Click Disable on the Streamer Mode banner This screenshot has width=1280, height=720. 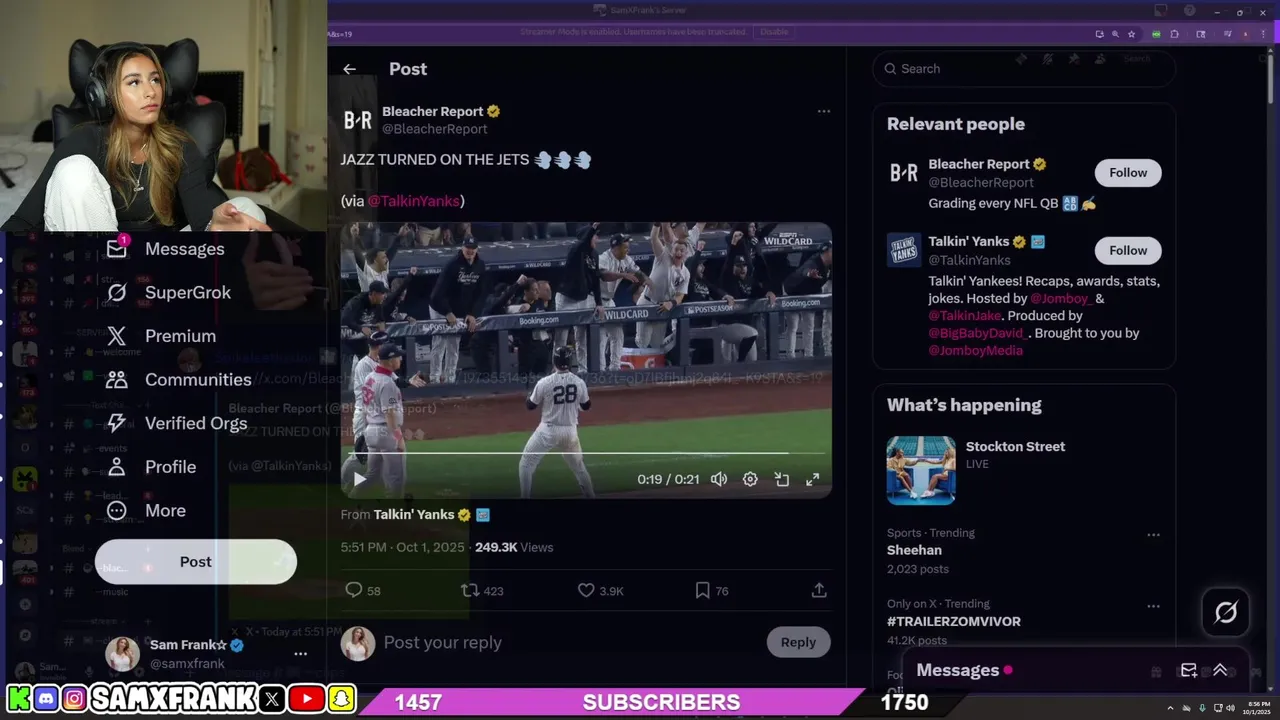pyautogui.click(x=774, y=32)
